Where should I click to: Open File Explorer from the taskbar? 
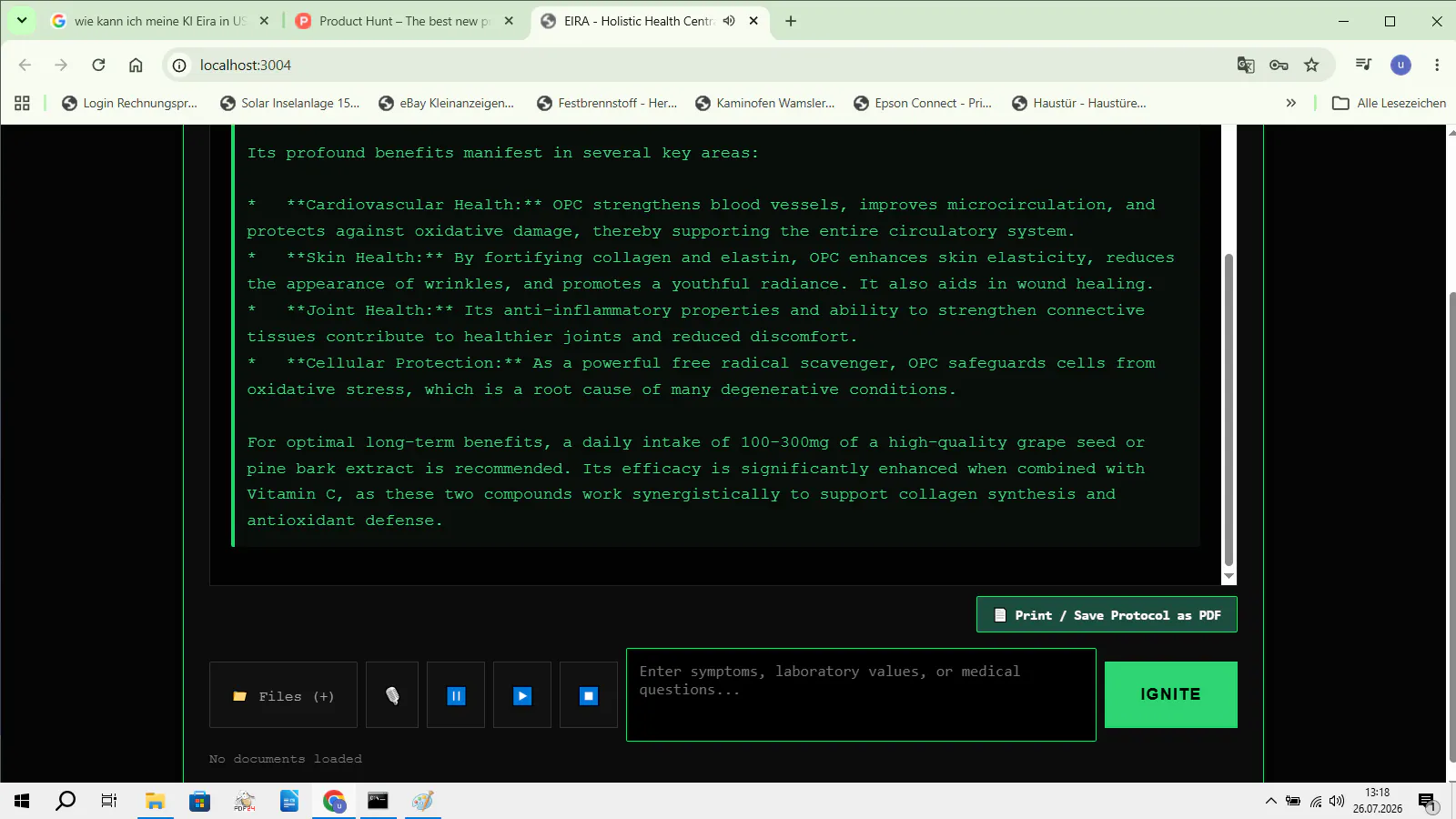click(155, 801)
